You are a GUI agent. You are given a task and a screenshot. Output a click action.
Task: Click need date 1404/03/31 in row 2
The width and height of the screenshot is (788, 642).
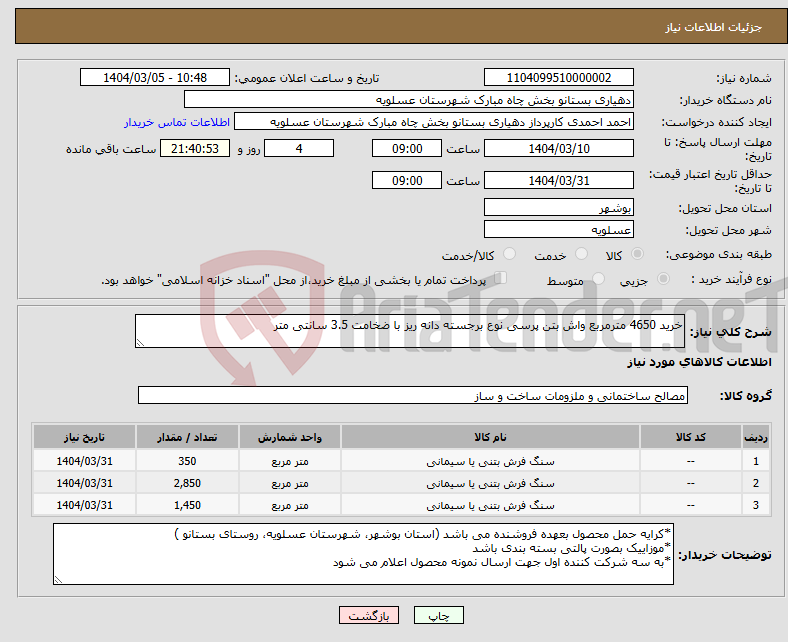(x=84, y=483)
